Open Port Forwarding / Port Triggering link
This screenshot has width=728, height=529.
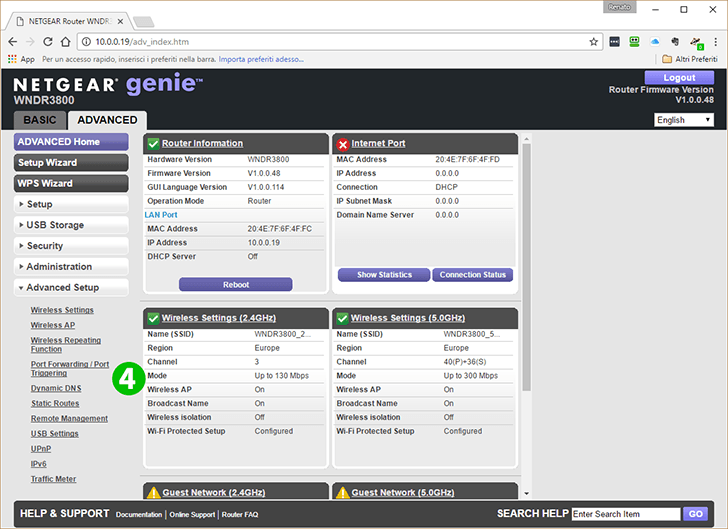(70, 369)
